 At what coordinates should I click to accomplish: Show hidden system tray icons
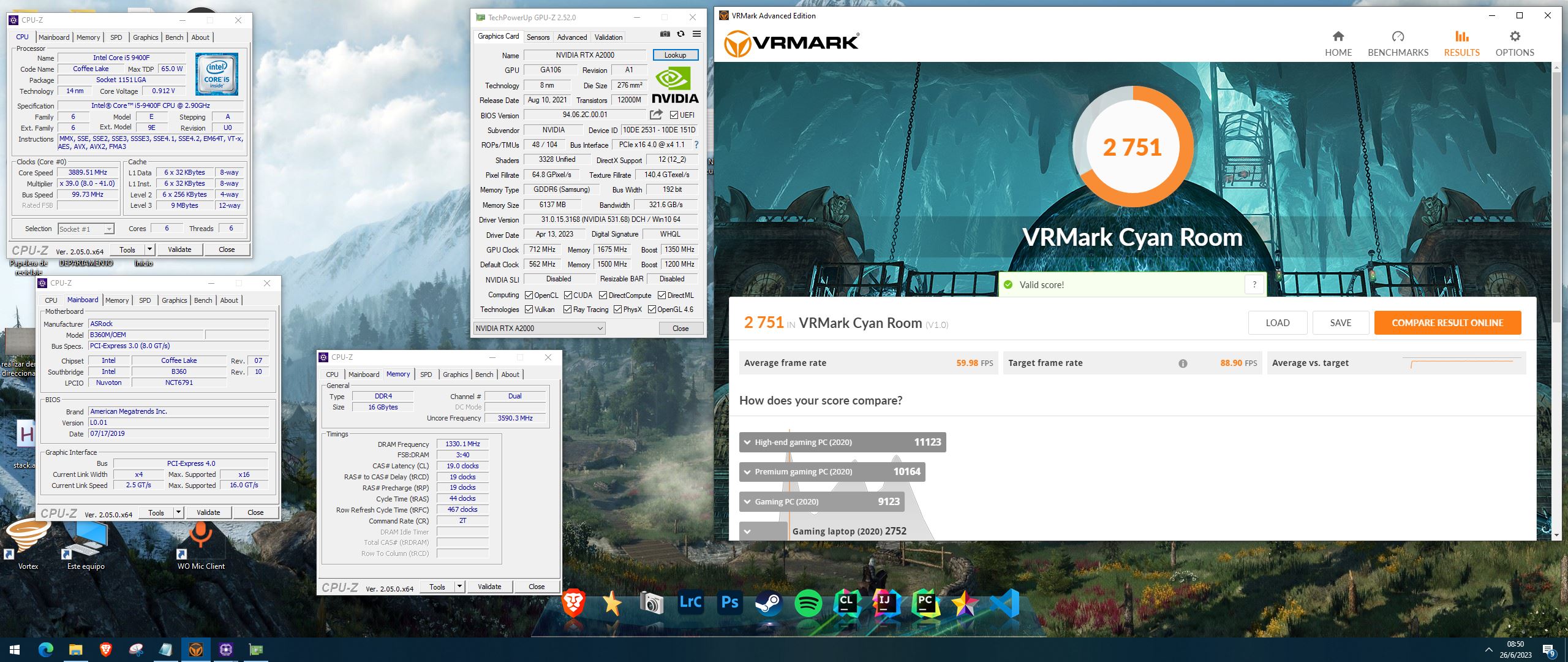[x=1488, y=650]
